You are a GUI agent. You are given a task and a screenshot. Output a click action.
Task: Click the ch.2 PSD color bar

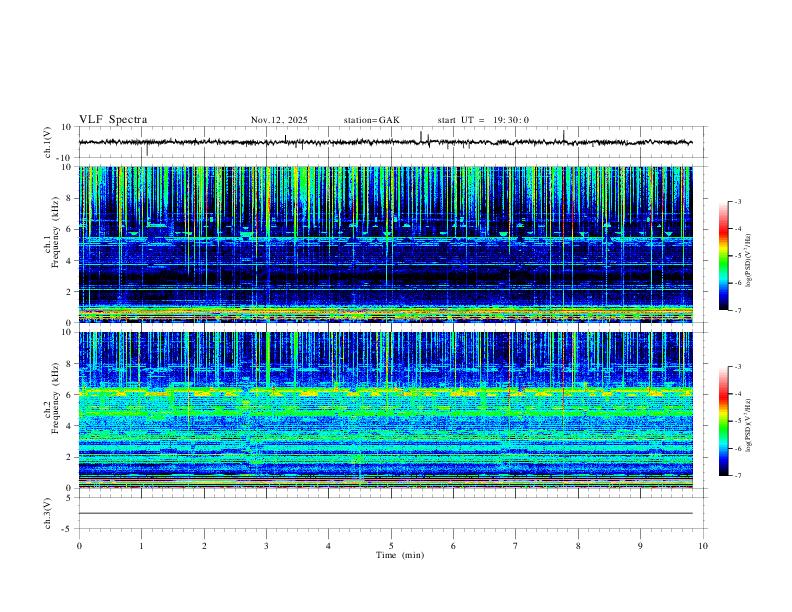point(724,421)
